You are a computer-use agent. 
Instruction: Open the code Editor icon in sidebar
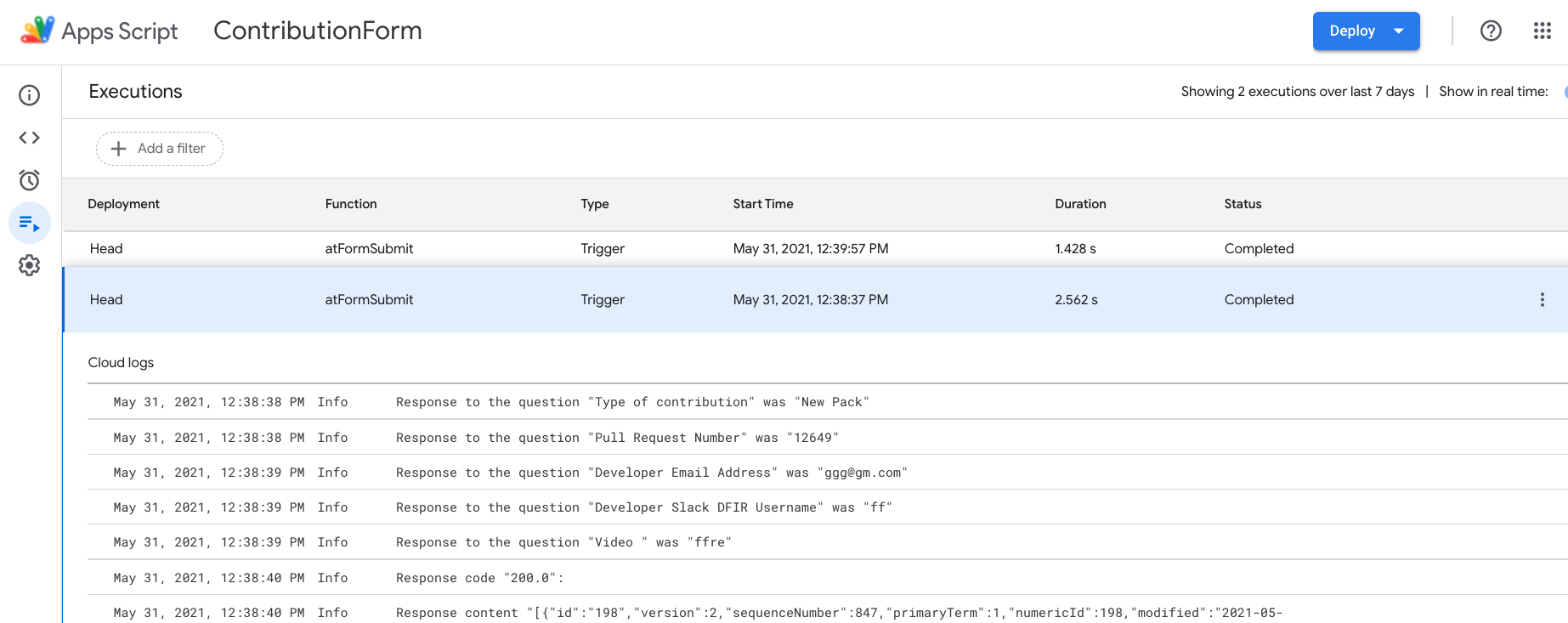(30, 138)
